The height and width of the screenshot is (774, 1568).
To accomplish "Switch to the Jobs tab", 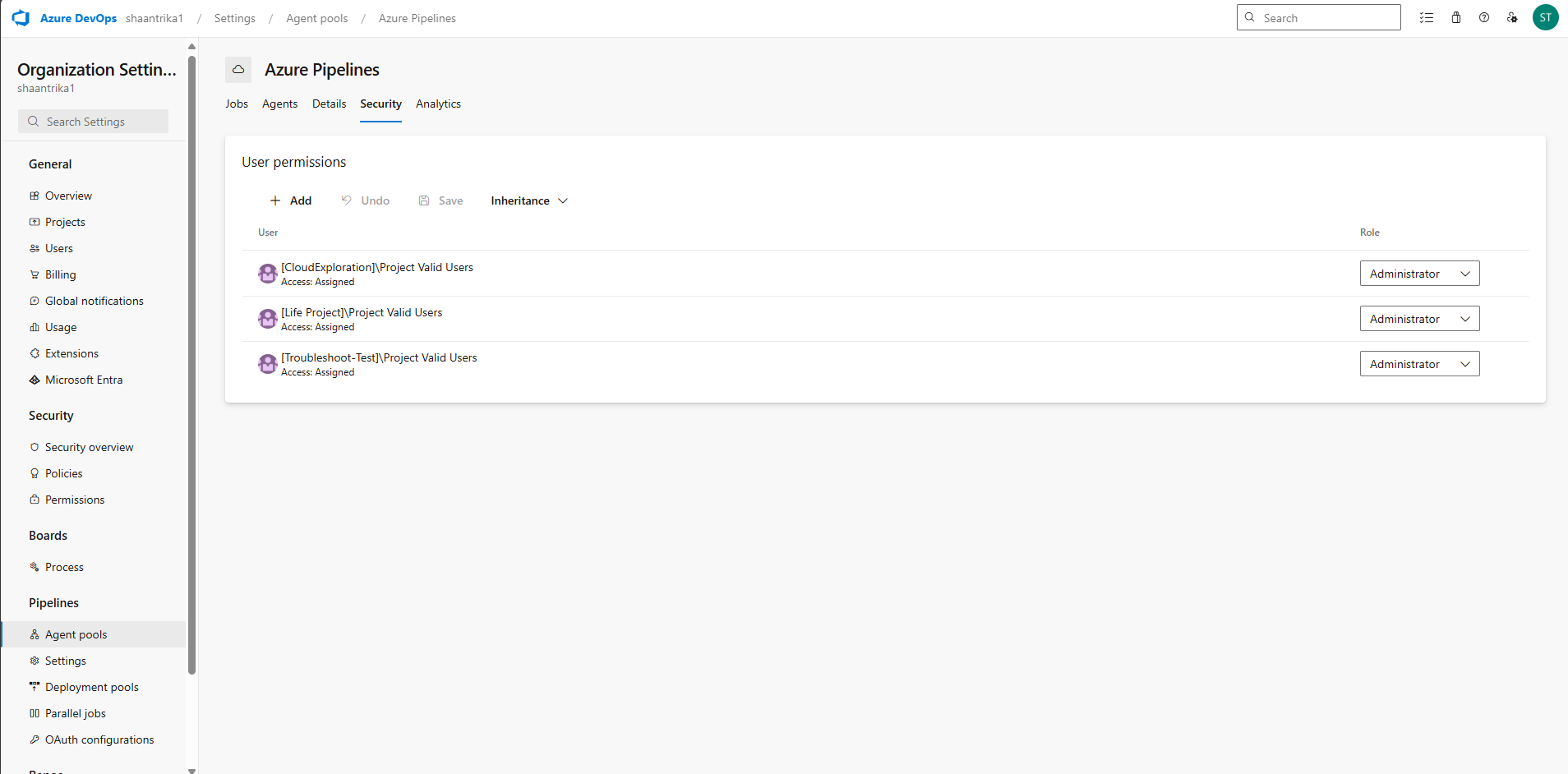I will 237,104.
